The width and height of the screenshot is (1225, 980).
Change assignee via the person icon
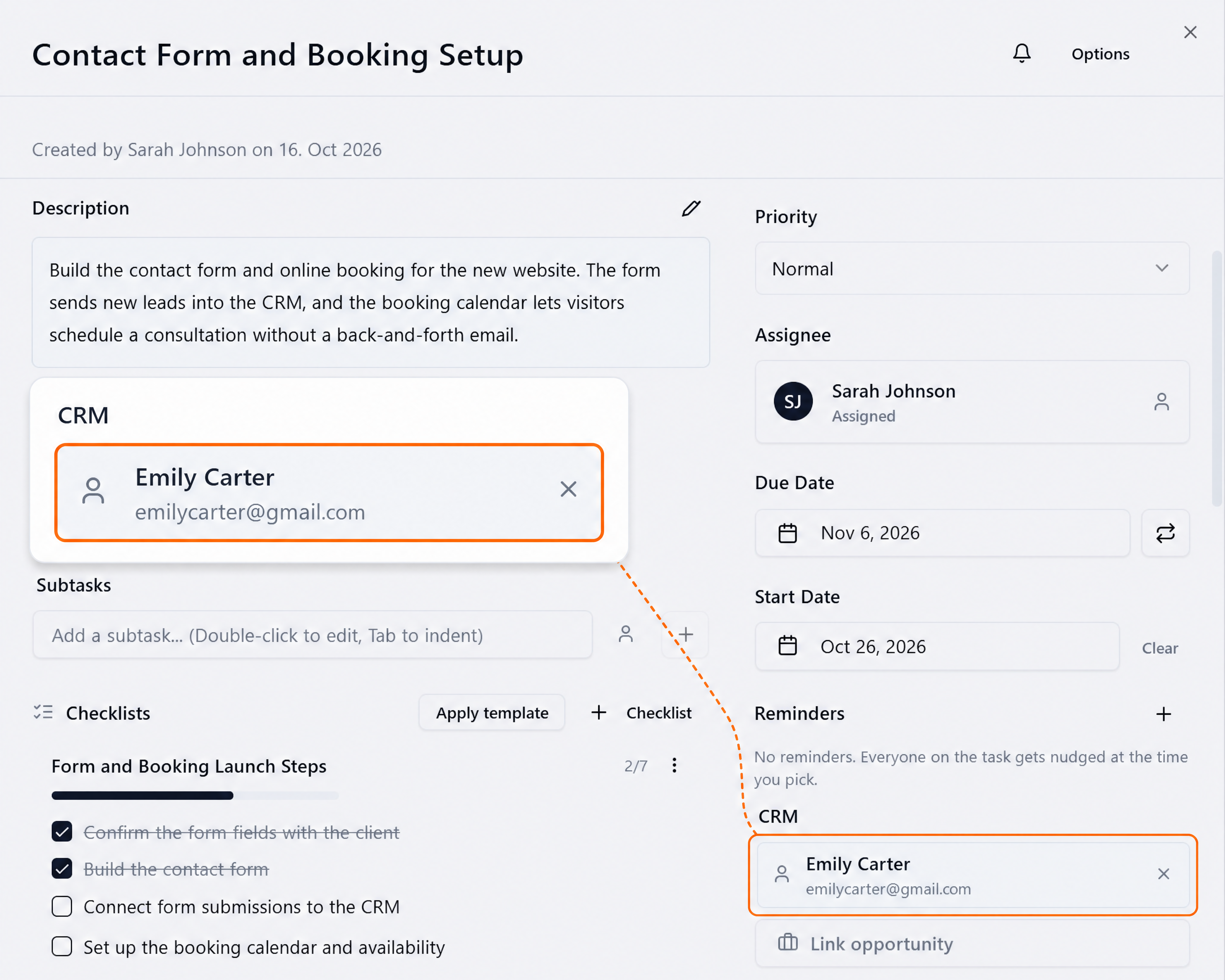pos(1161,402)
